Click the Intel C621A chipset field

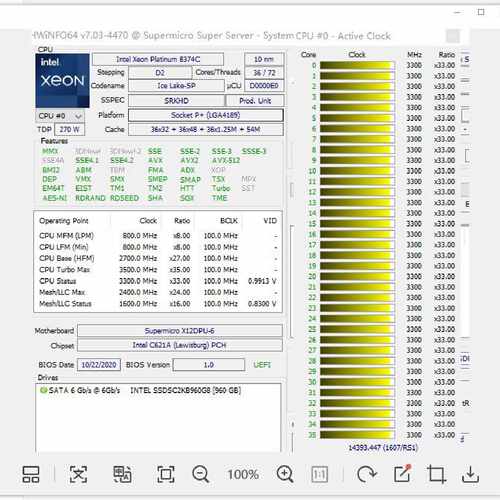point(180,345)
